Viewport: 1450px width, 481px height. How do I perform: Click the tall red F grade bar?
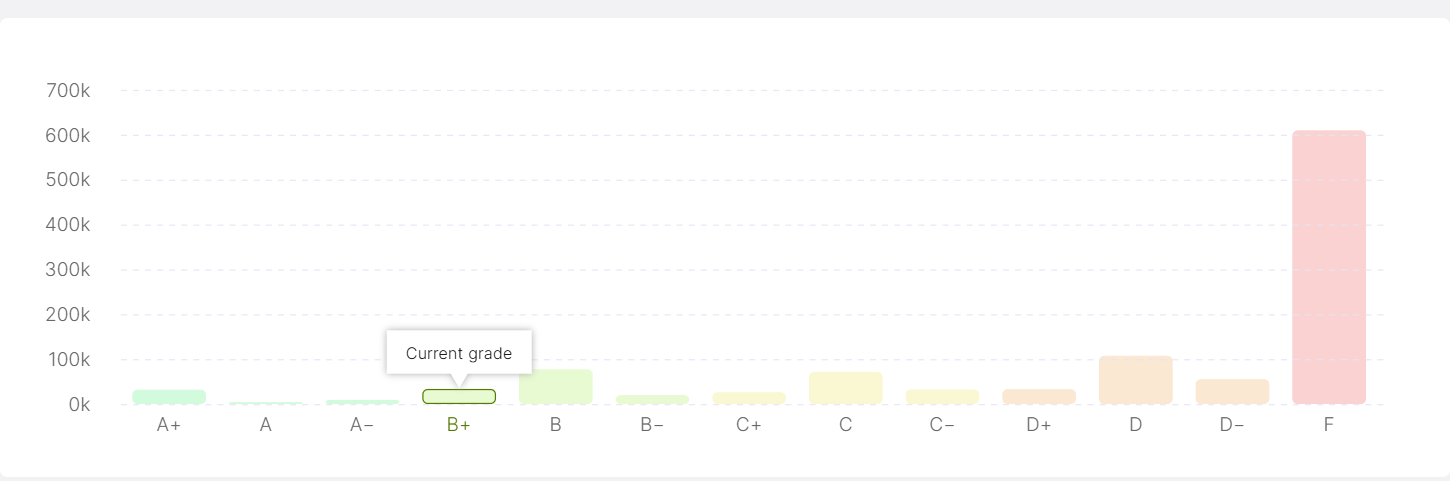(1329, 267)
